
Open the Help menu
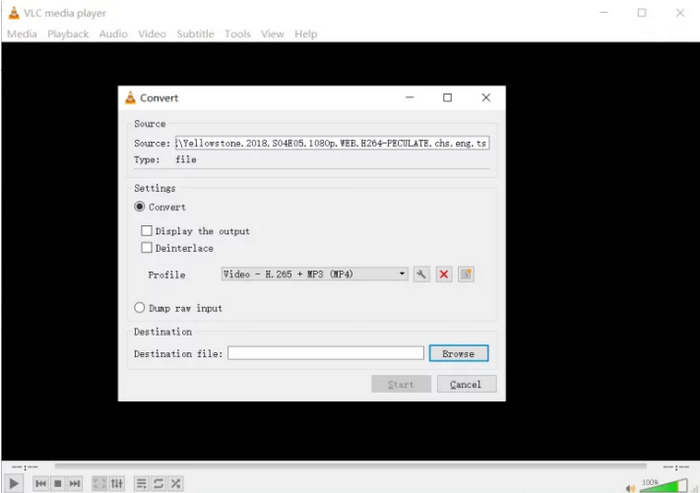pyautogui.click(x=306, y=34)
